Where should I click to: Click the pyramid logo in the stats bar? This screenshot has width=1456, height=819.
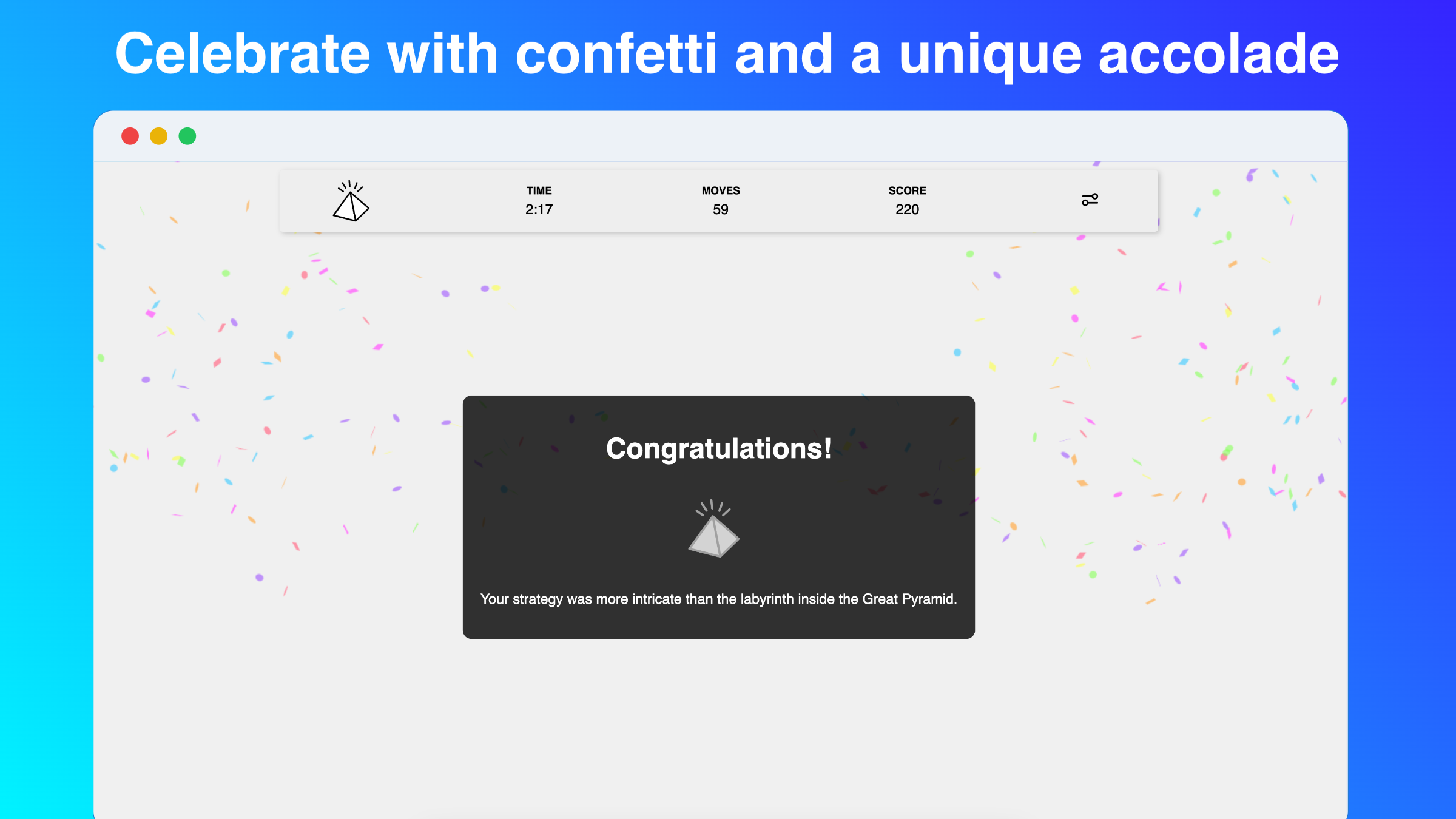[x=351, y=201]
